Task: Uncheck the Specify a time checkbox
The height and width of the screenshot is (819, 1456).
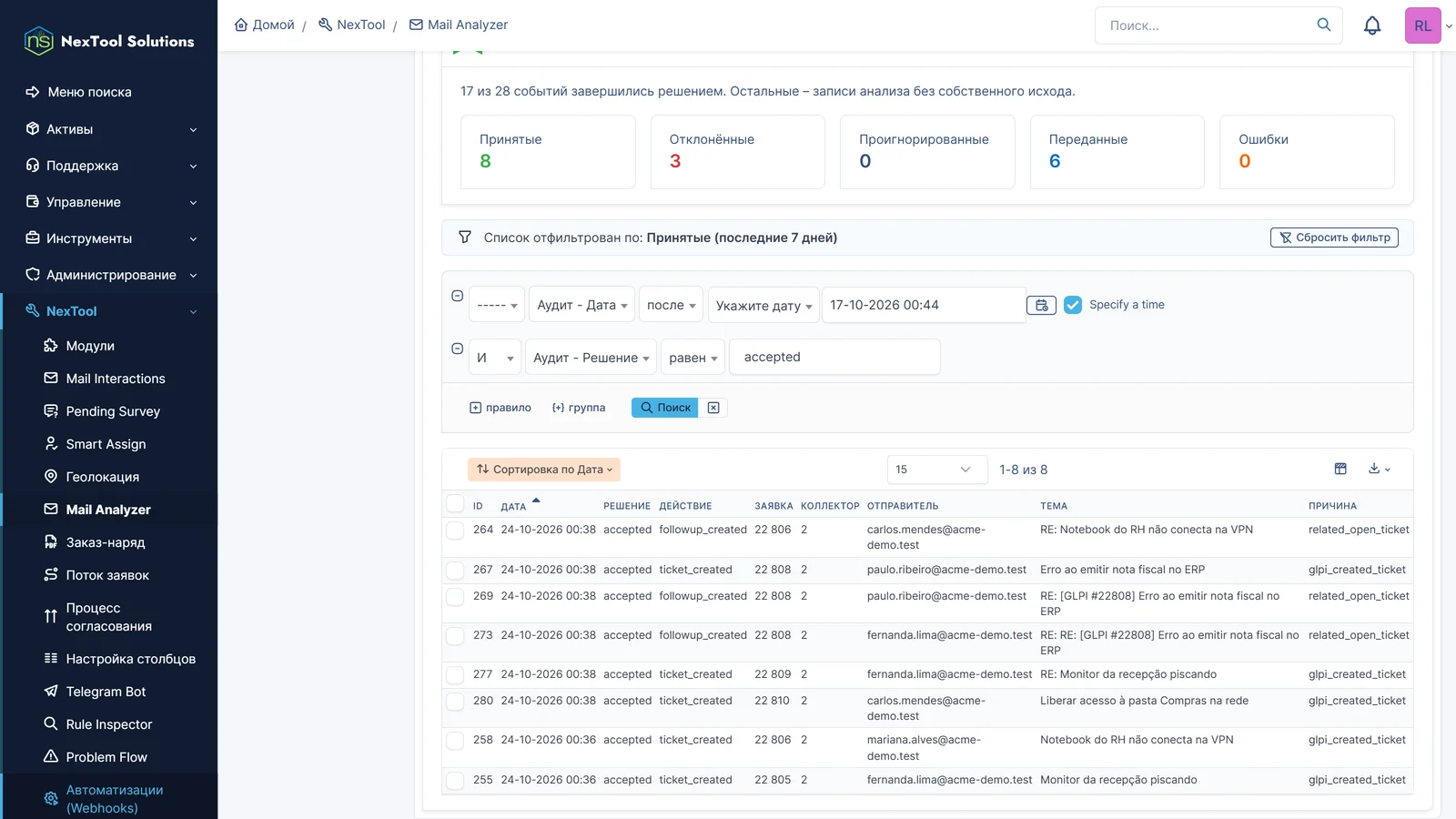Action: pos(1073,305)
